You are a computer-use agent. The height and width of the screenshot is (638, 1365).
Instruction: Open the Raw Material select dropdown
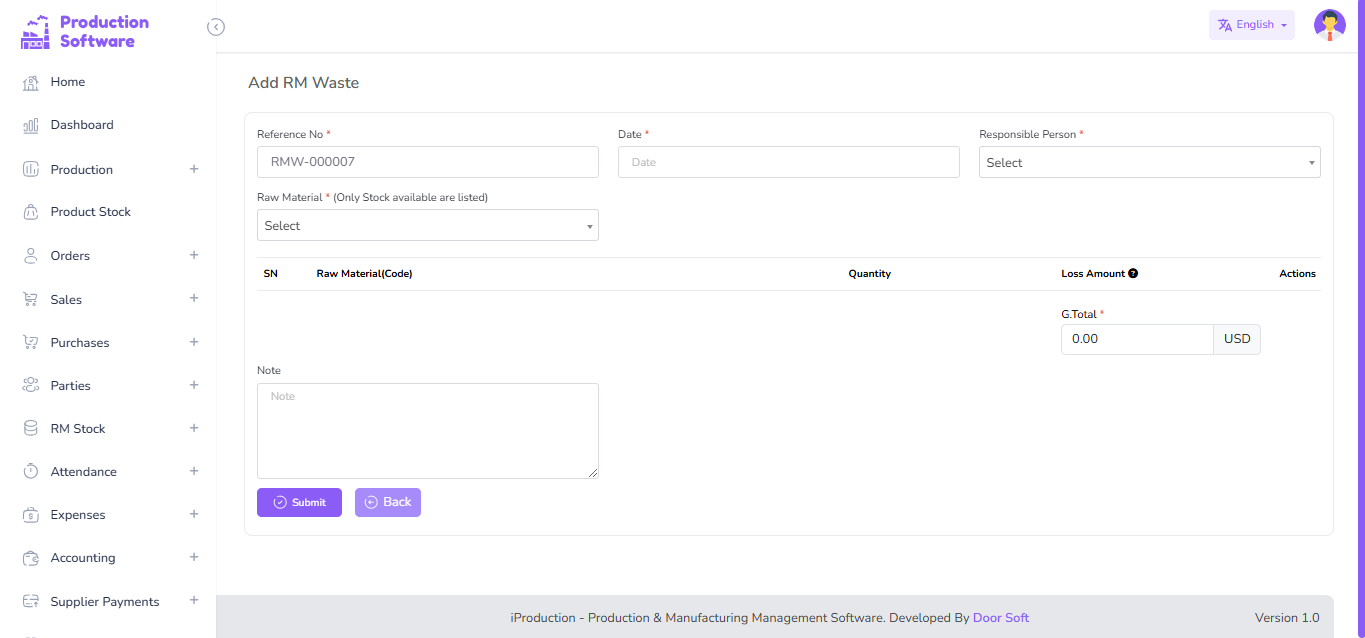click(x=427, y=225)
